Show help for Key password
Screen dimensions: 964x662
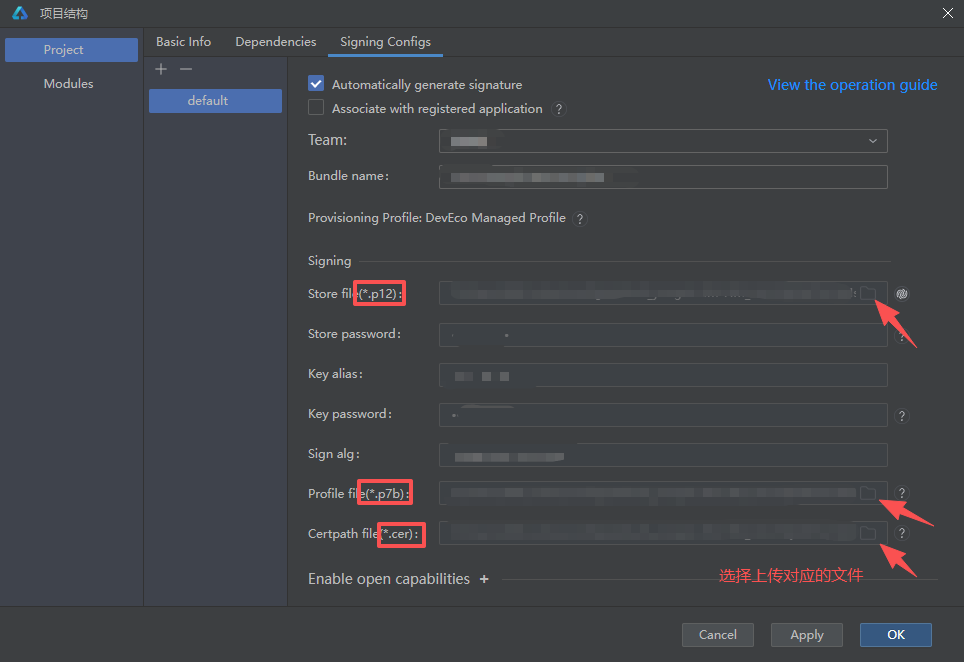click(901, 416)
